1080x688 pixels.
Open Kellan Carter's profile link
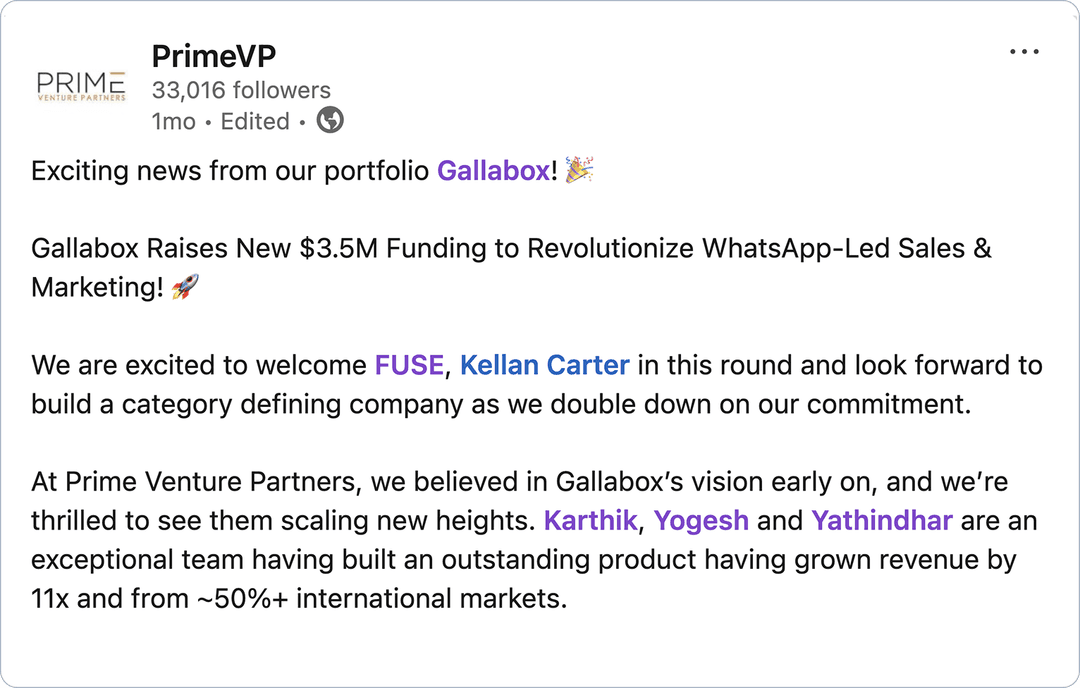click(544, 365)
